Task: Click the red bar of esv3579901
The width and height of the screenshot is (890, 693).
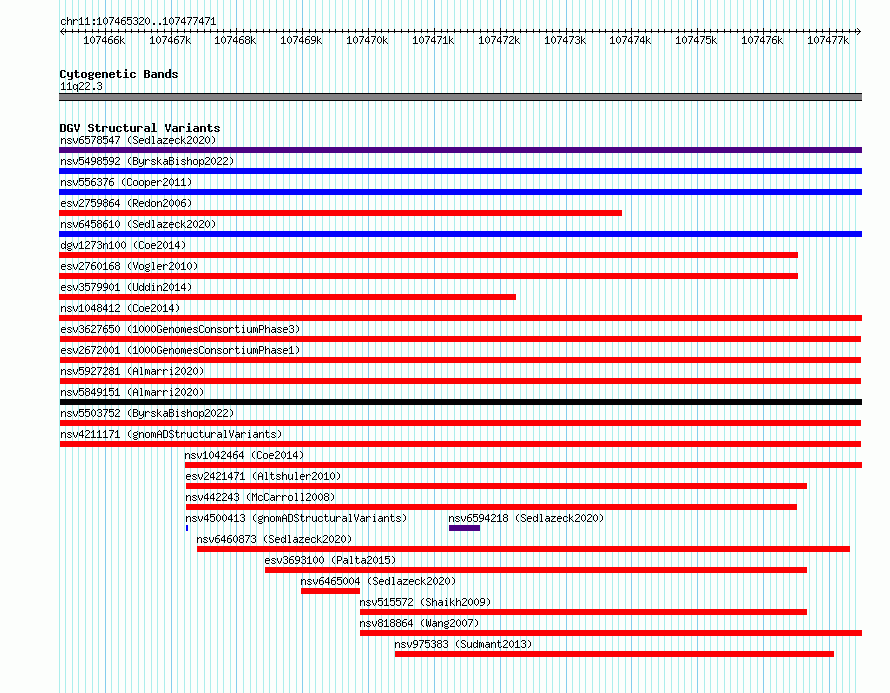Action: pos(287,297)
